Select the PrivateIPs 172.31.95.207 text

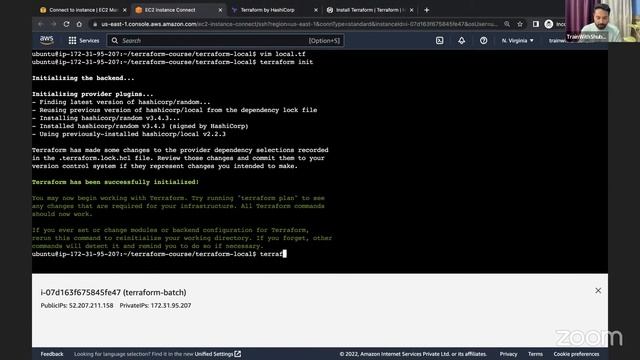(x=155, y=305)
